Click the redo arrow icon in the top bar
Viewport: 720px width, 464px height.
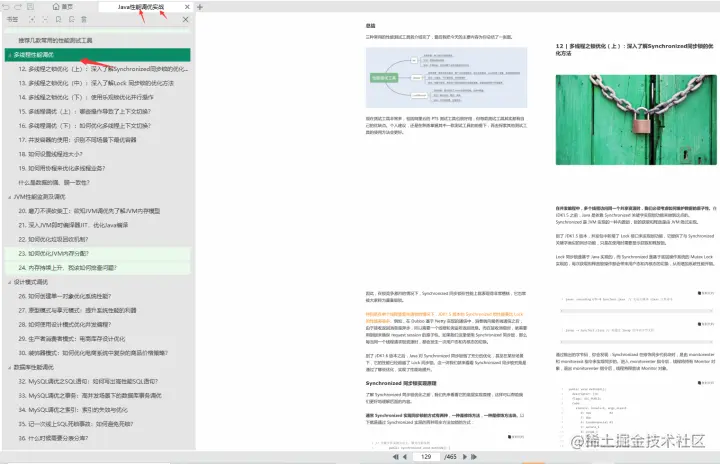pos(17,6)
